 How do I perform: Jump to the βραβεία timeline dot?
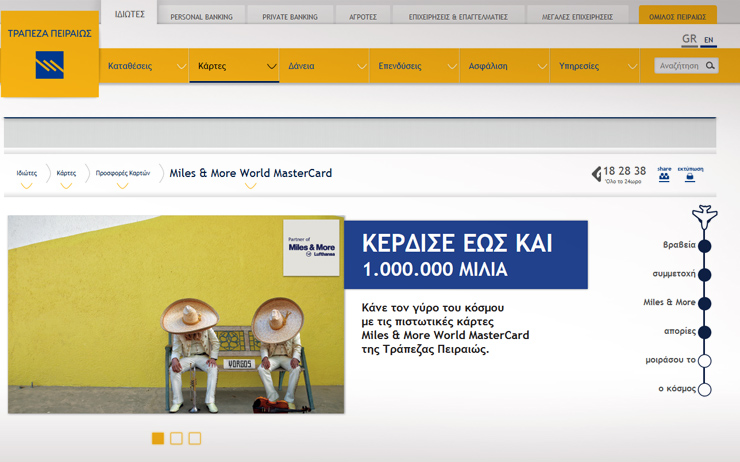tap(705, 246)
